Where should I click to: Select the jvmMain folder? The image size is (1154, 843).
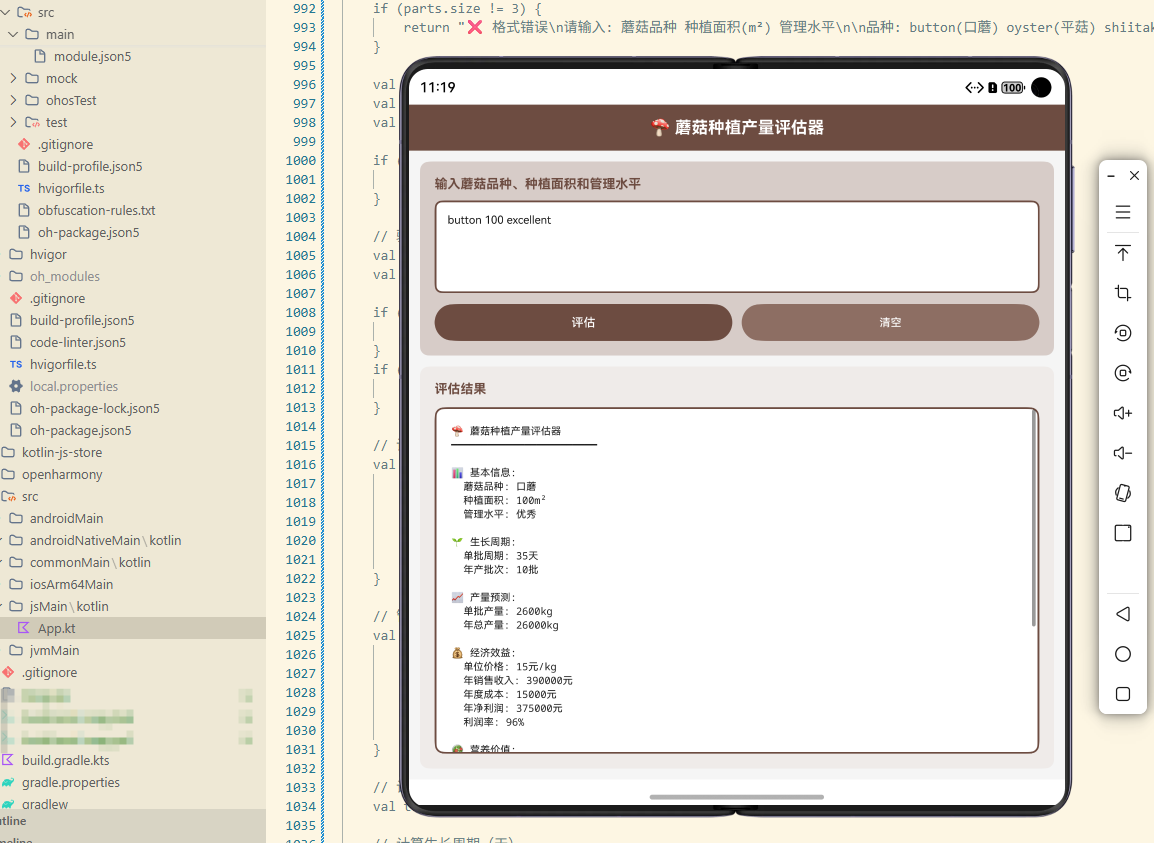(x=54, y=651)
